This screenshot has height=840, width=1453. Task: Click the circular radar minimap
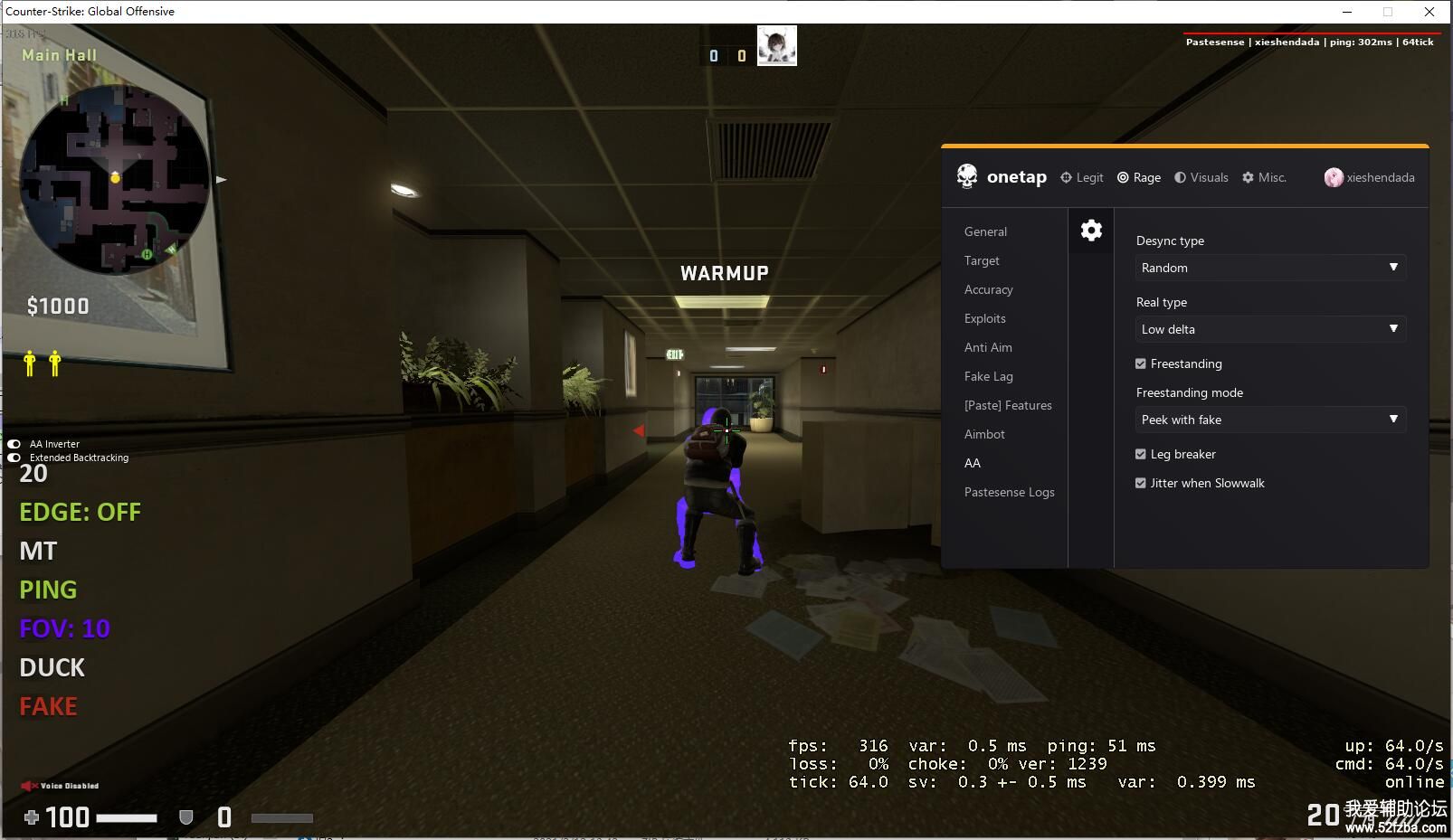[x=114, y=180]
